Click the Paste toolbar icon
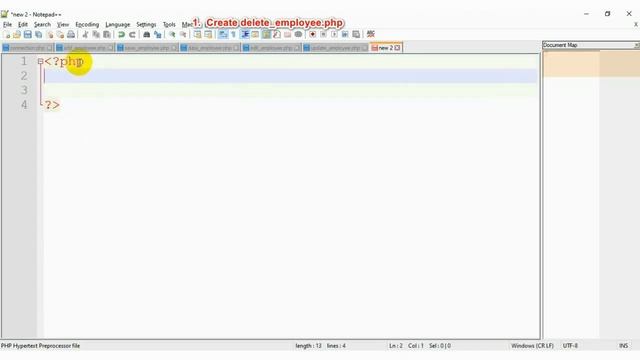 [107, 35]
